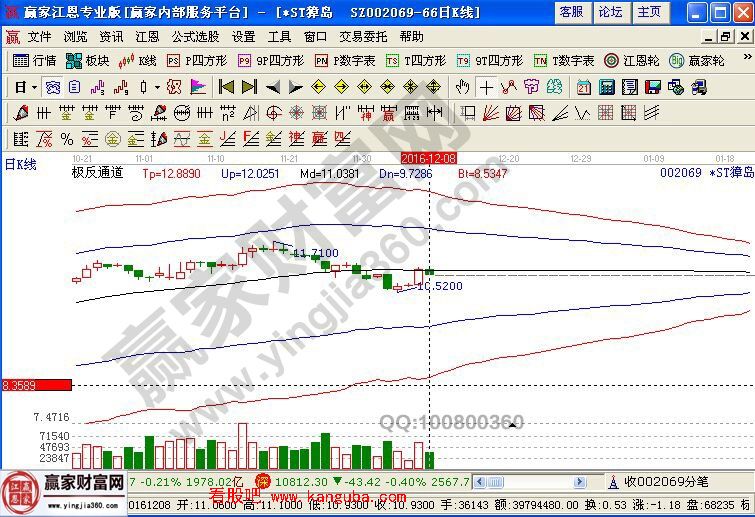Open the 江恩 menu
Screen dimensions: 755x517
point(147,37)
